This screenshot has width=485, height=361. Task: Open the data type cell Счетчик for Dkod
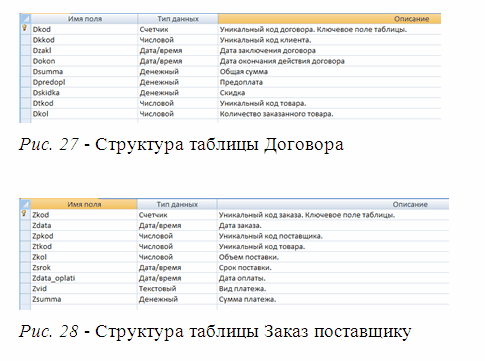(x=178, y=29)
